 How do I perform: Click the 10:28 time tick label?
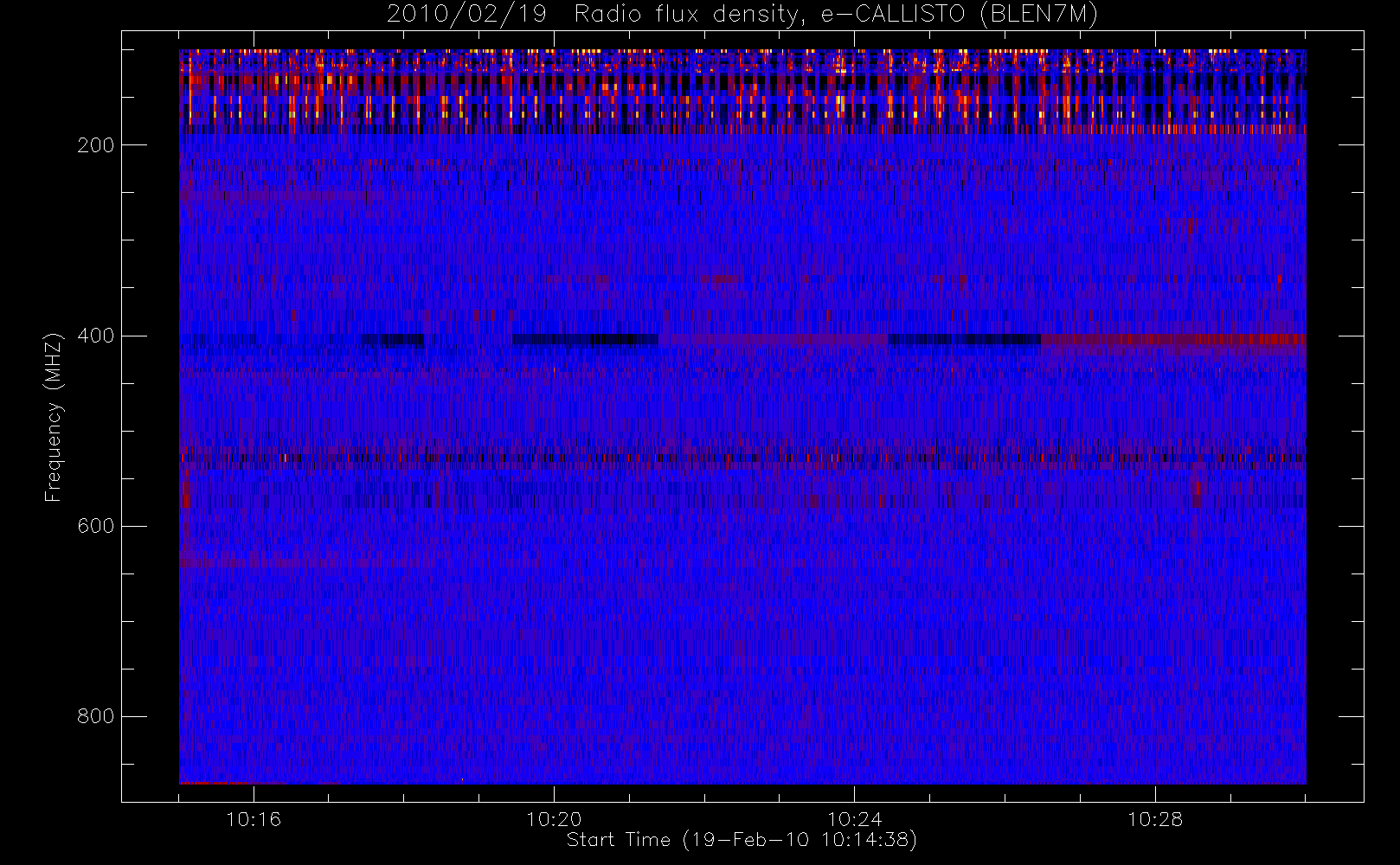(x=1154, y=819)
